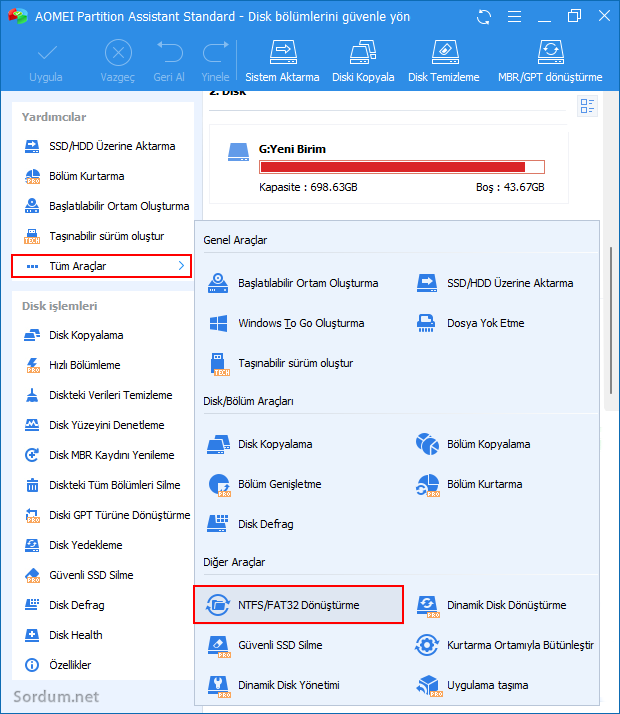
Task: Open Disk Kopyalama in Disk/Bölüm Araçları
Action: 259,444
